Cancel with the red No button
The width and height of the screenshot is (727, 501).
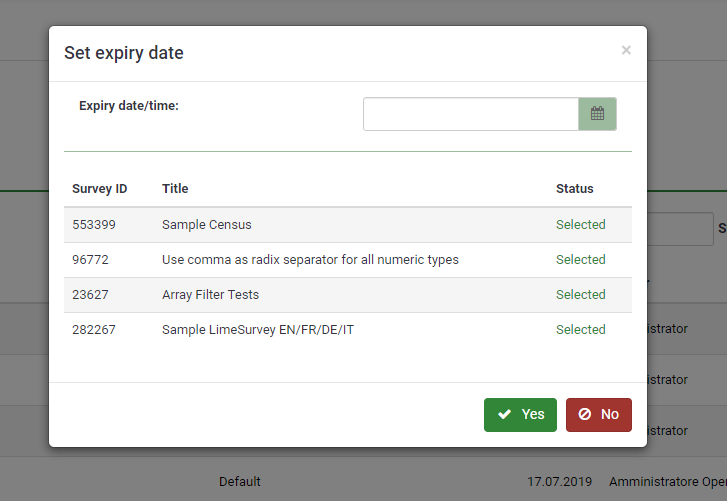pos(598,414)
